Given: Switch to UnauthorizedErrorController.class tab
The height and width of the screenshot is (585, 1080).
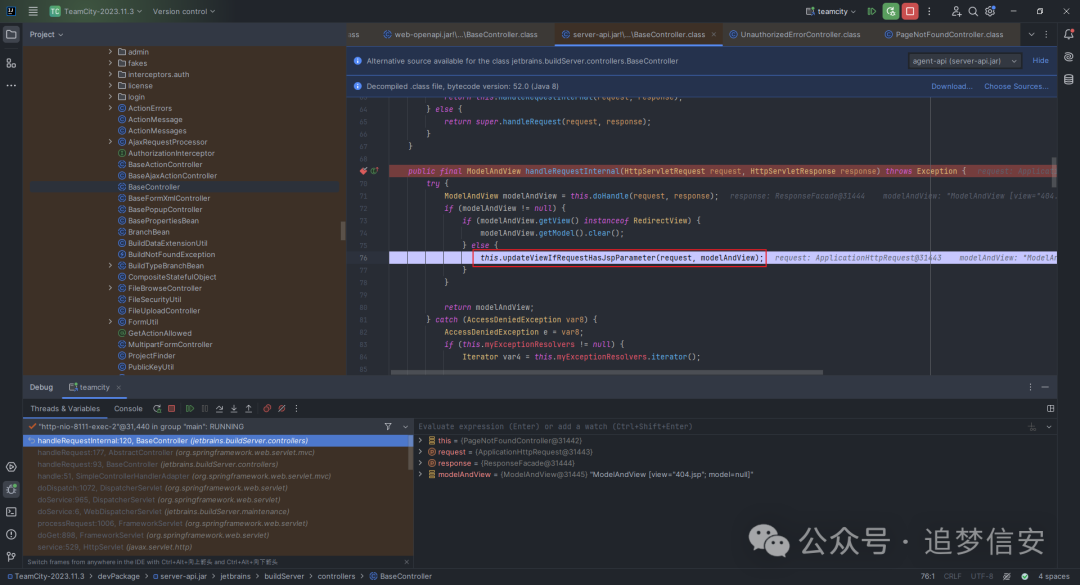Looking at the screenshot, I should coord(794,34).
